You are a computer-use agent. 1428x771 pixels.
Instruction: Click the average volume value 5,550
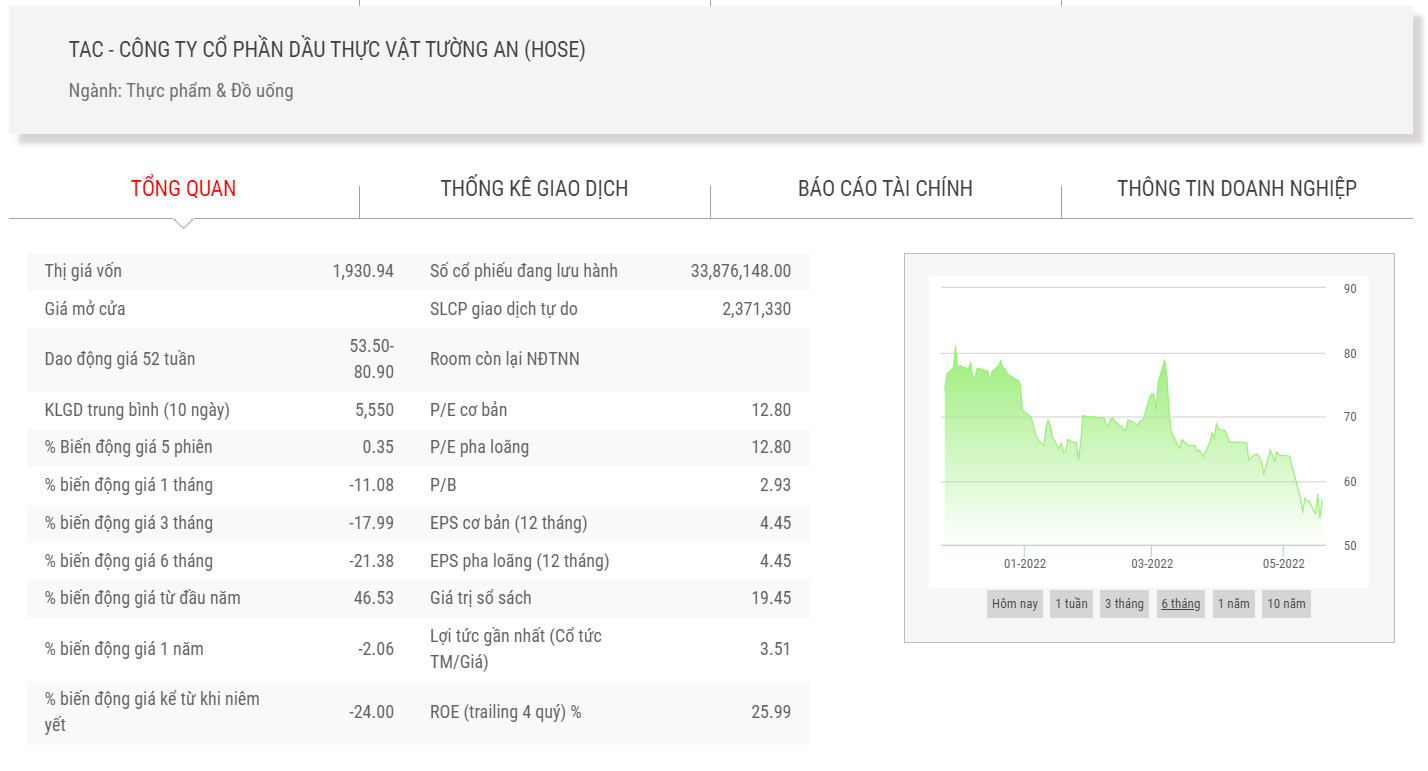(375, 410)
